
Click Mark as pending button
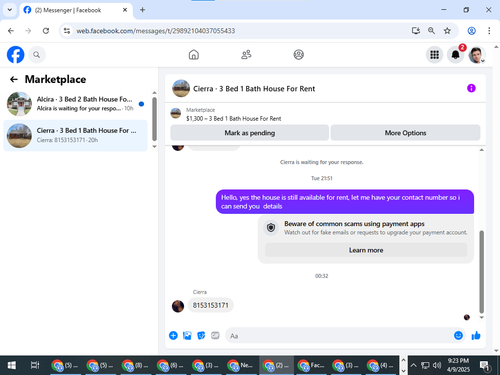(250, 133)
